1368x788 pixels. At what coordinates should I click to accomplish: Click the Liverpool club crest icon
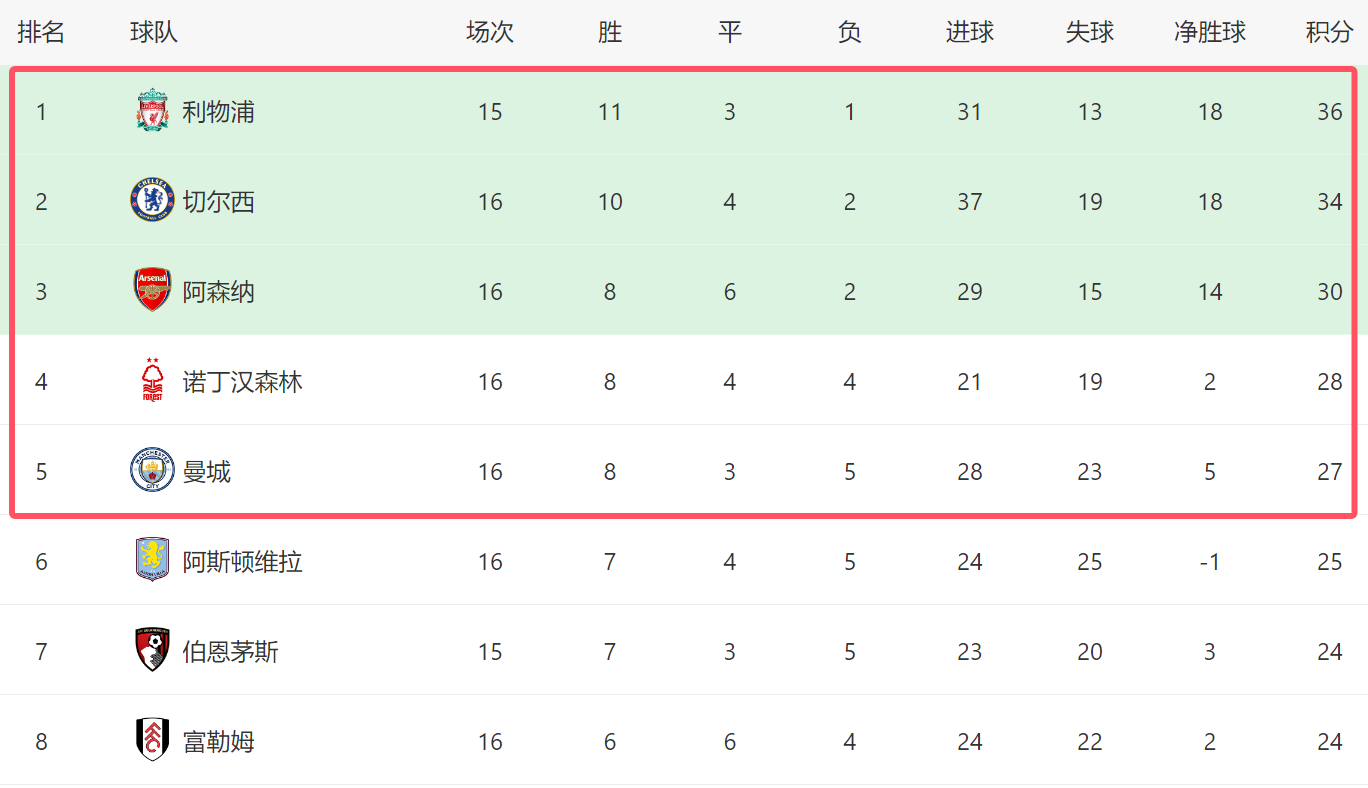click(152, 111)
